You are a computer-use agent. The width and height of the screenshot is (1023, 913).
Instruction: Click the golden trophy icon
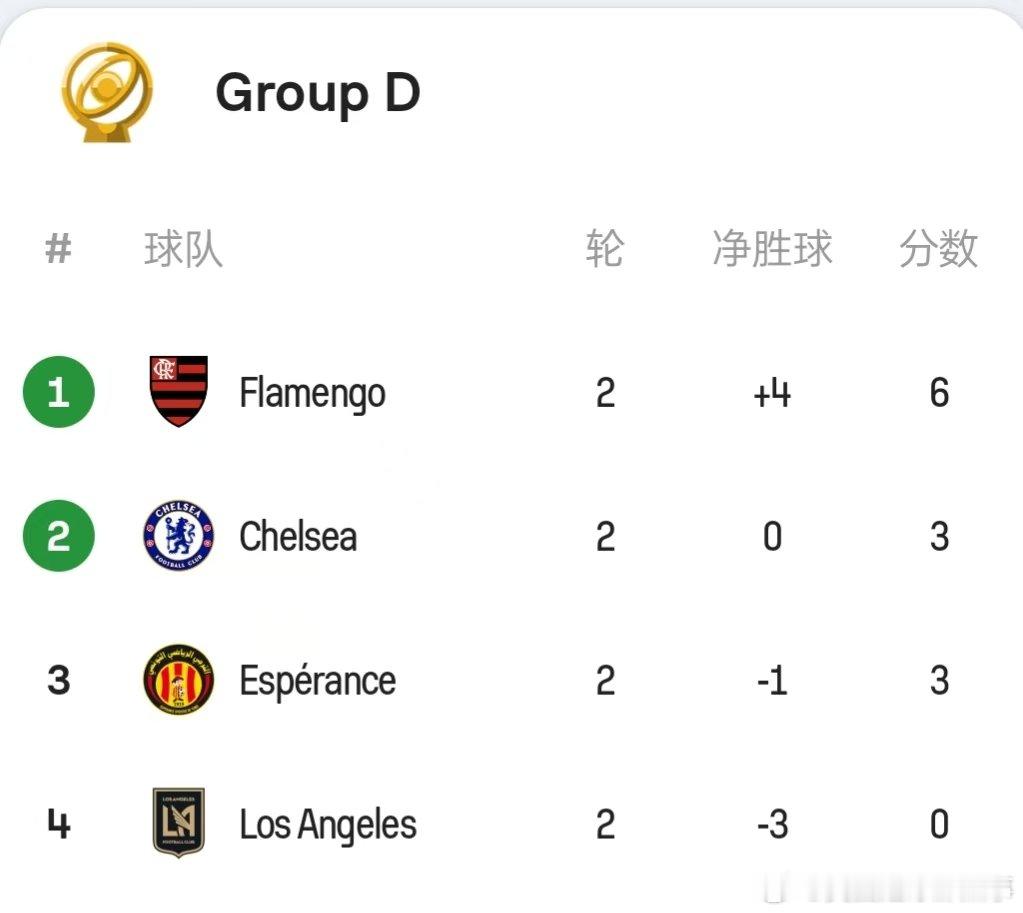pyautogui.click(x=107, y=92)
